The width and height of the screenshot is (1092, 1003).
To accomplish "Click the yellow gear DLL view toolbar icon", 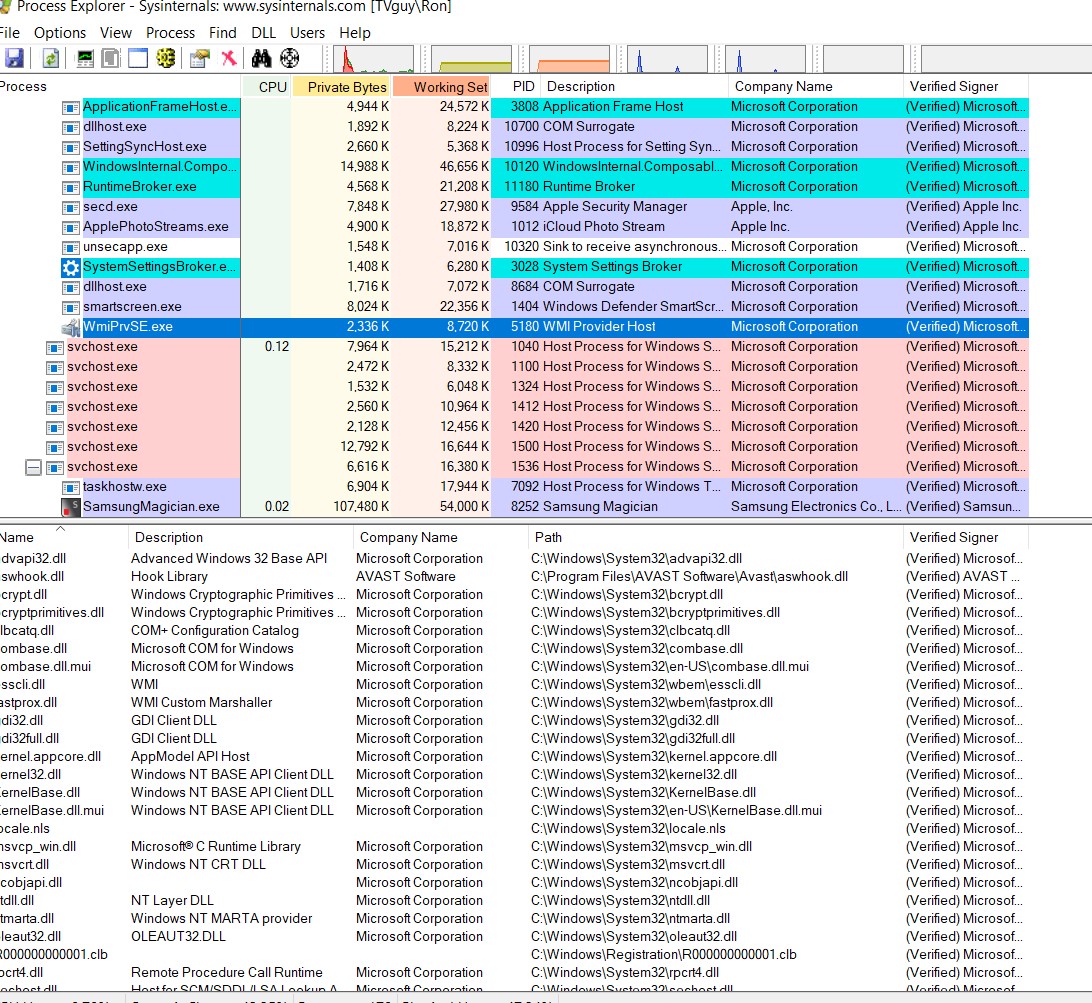I will click(166, 59).
